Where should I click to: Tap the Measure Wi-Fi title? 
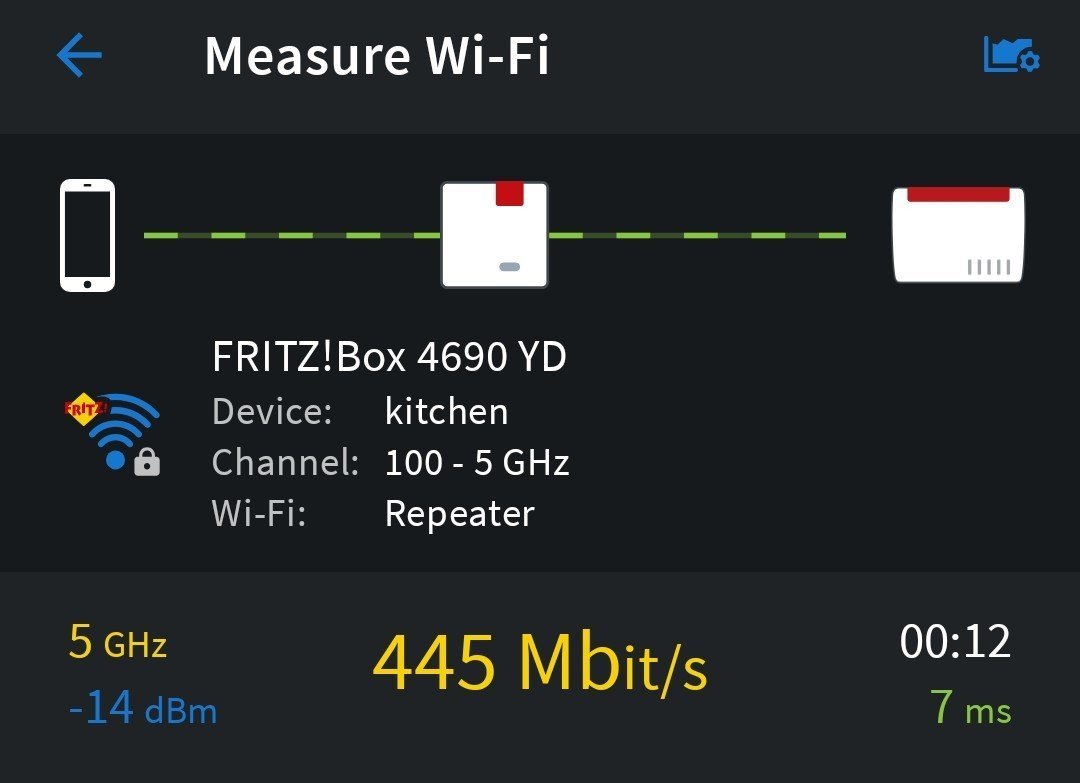coord(377,56)
